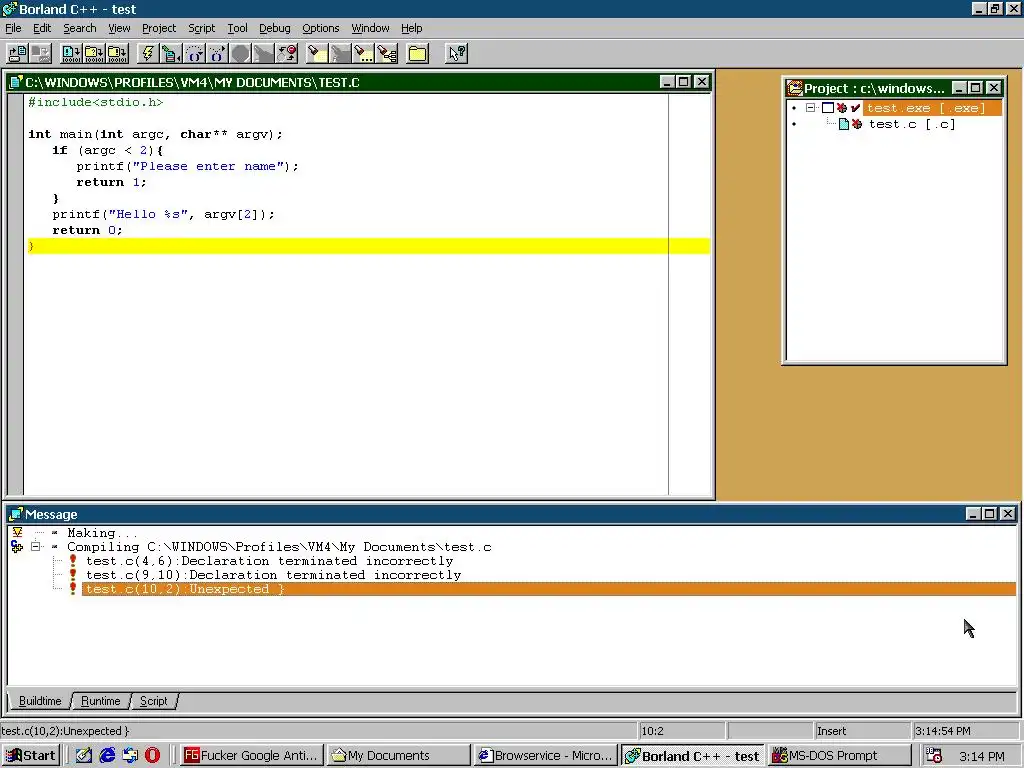Click the Step Over icon with arrow over parentheses
Image resolution: width=1024 pixels, height=768 pixels.
[194, 54]
